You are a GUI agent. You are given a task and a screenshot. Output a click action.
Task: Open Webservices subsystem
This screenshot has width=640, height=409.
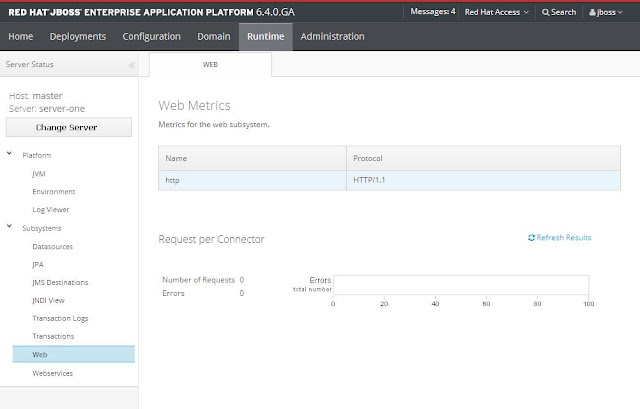tap(53, 373)
